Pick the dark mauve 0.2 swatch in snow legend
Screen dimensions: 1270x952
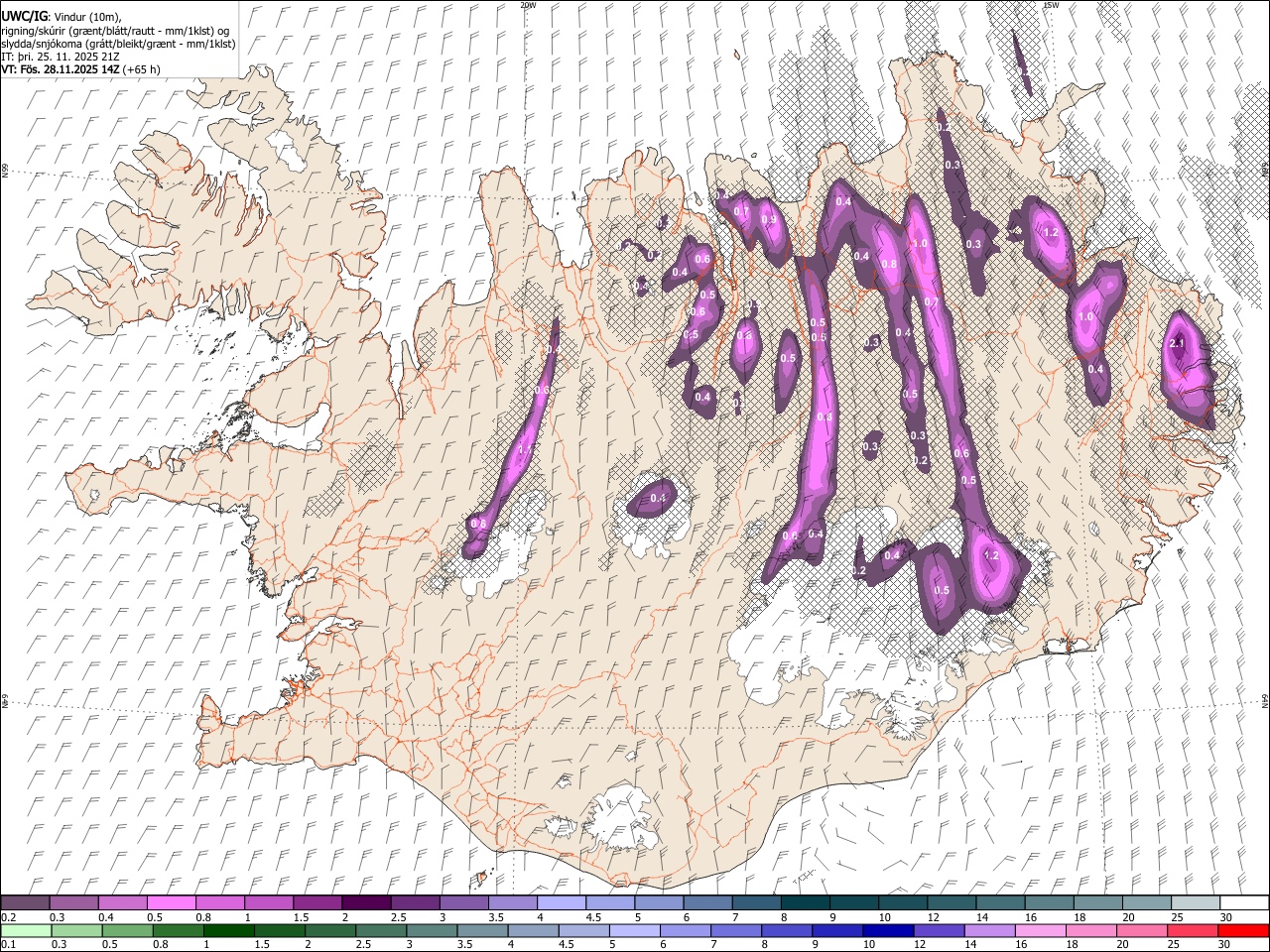click(x=25, y=903)
